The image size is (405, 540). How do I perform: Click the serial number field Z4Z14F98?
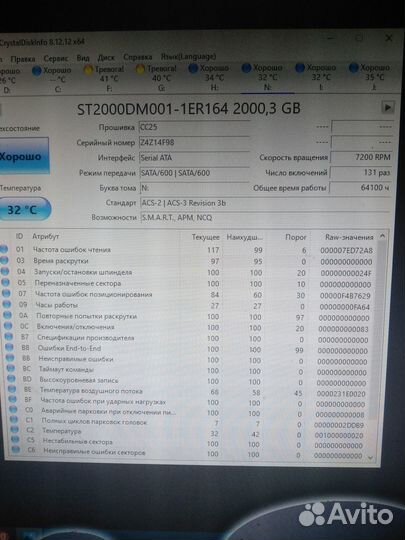tap(194, 142)
